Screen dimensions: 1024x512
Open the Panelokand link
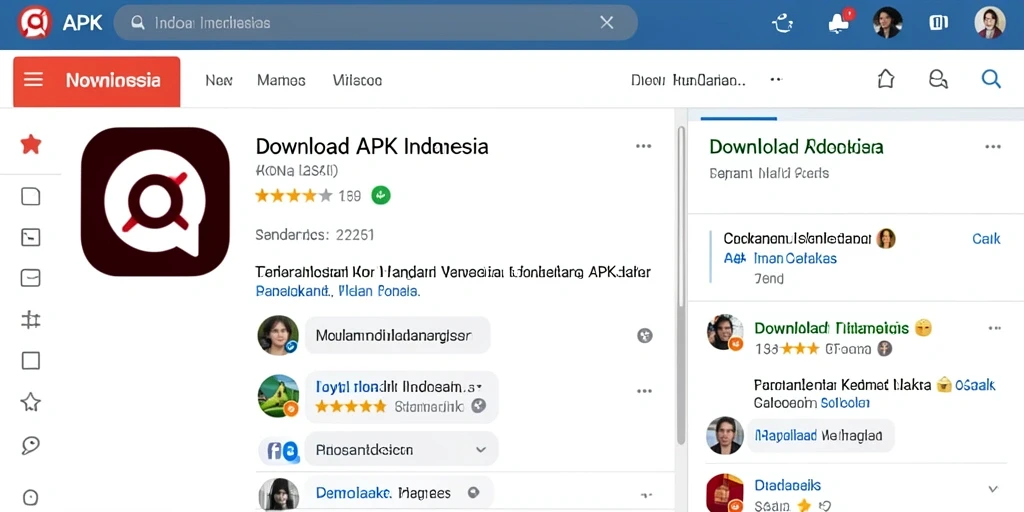tap(294, 291)
